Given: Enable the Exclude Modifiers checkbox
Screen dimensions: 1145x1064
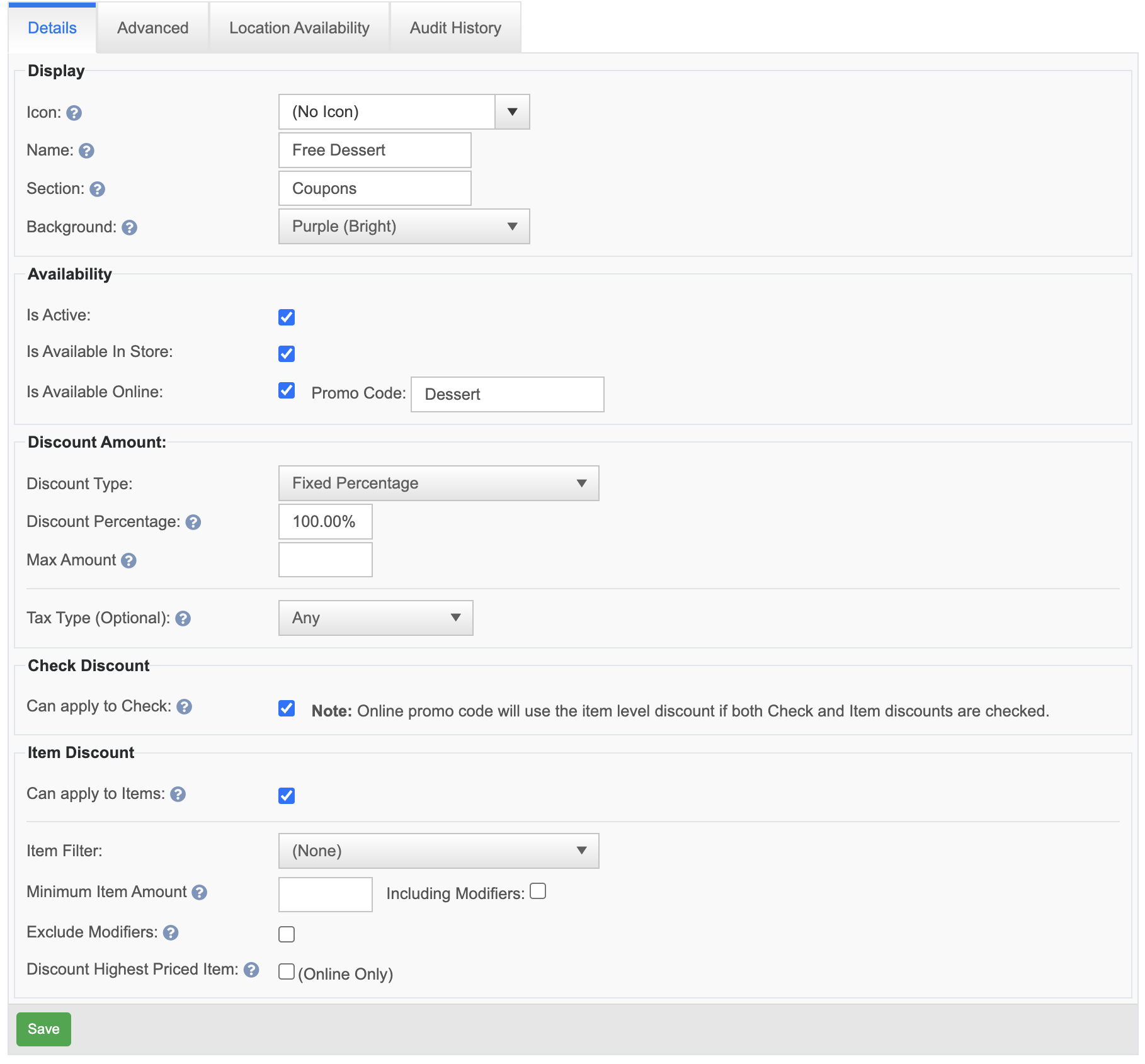Looking at the screenshot, I should pyautogui.click(x=287, y=934).
